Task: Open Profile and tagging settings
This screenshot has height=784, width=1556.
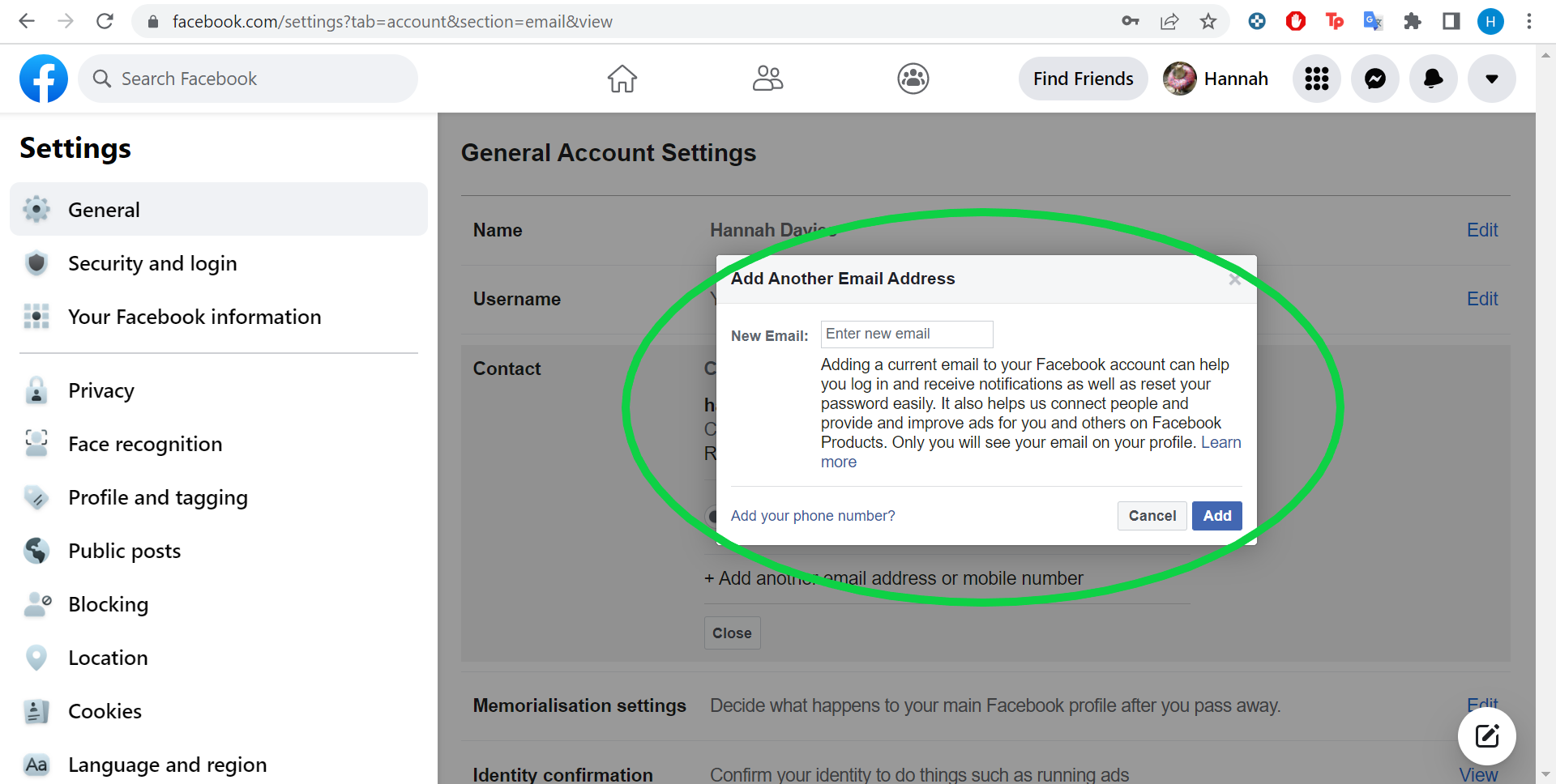Action: pyautogui.click(x=219, y=497)
